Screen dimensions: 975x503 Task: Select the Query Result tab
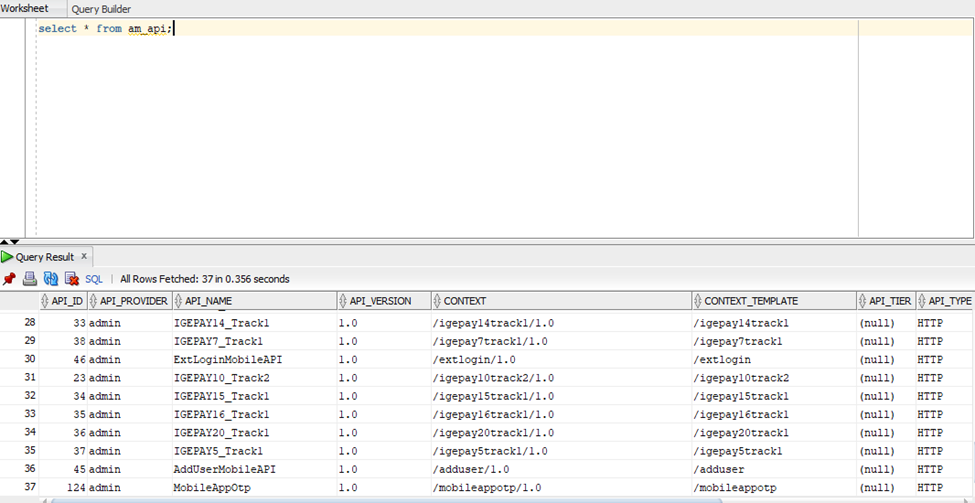click(x=44, y=257)
